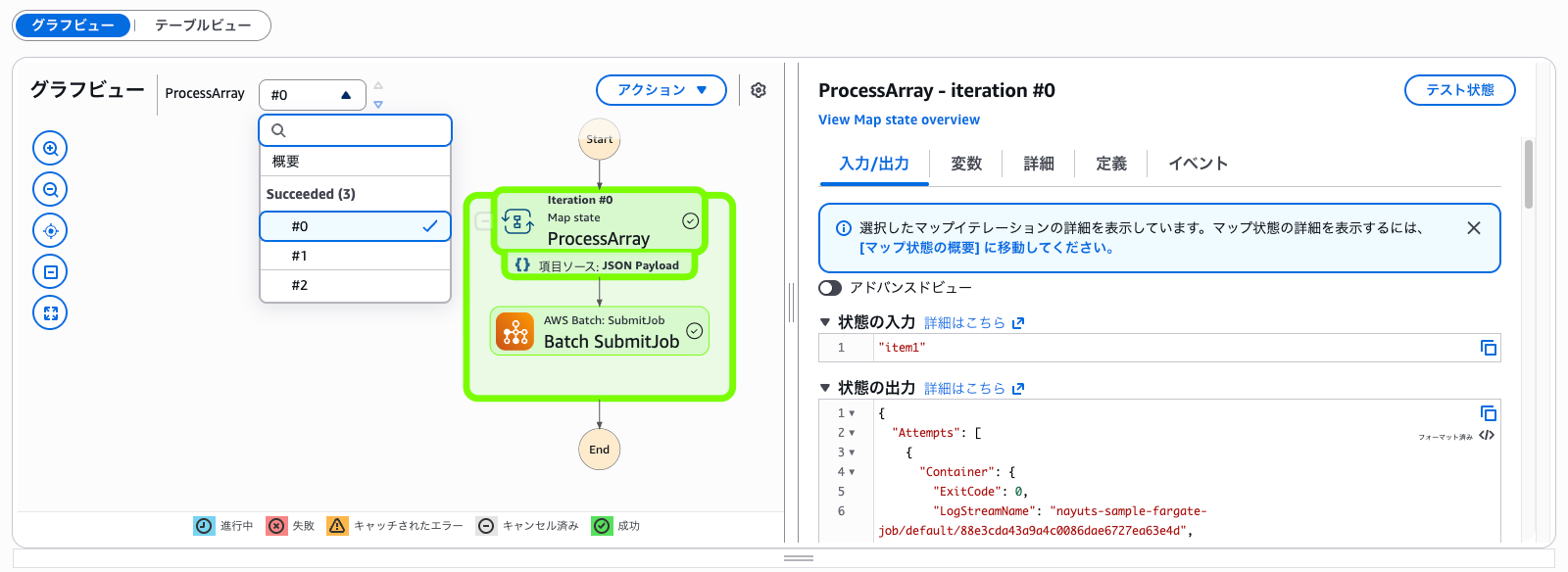
Task: Switch to the 定義 tab
Action: pyautogui.click(x=1109, y=163)
